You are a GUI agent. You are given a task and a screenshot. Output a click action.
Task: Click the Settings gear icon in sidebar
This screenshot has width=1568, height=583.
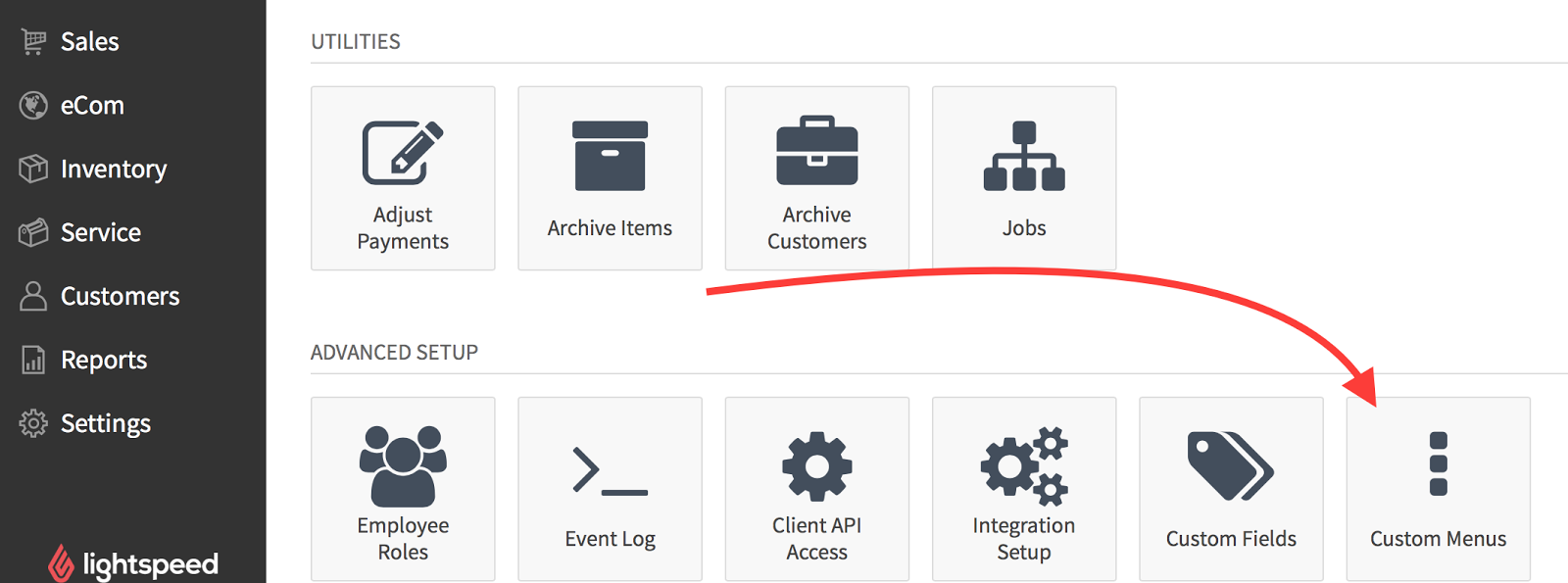coord(33,423)
